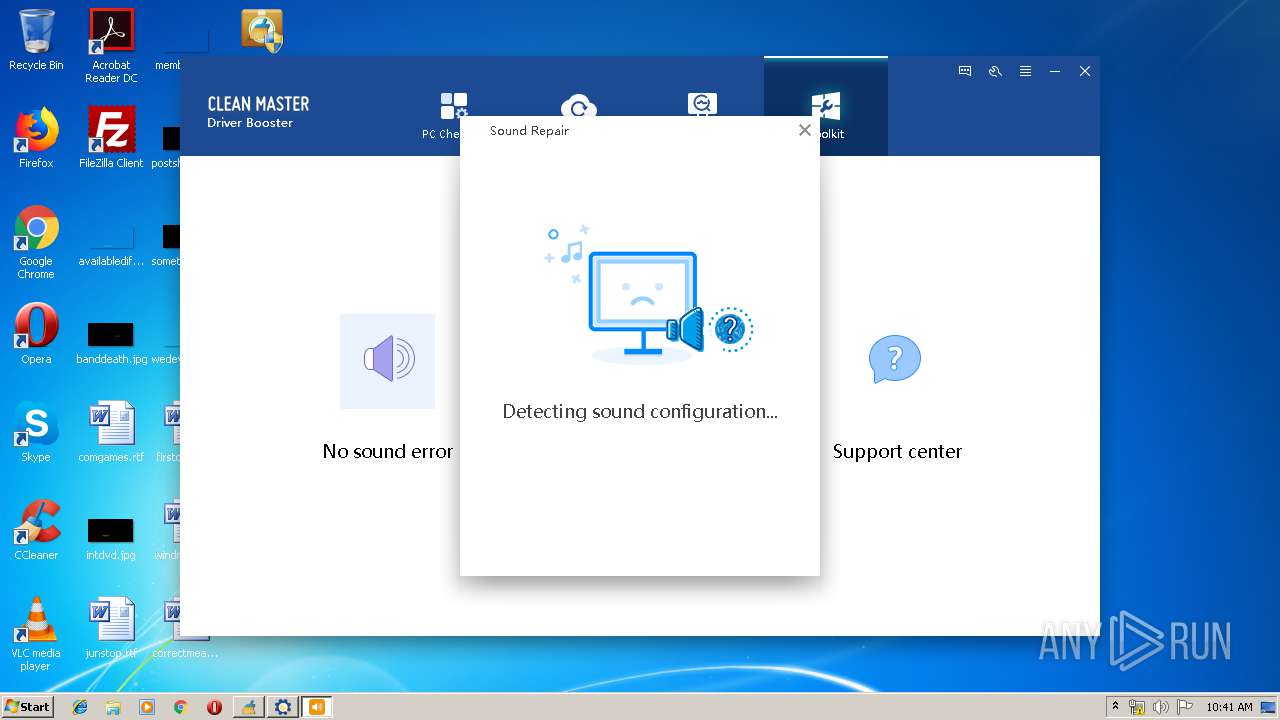Open the installer shortcut icon at the top of the desktop
This screenshot has height=720, width=1280.
coord(262,31)
